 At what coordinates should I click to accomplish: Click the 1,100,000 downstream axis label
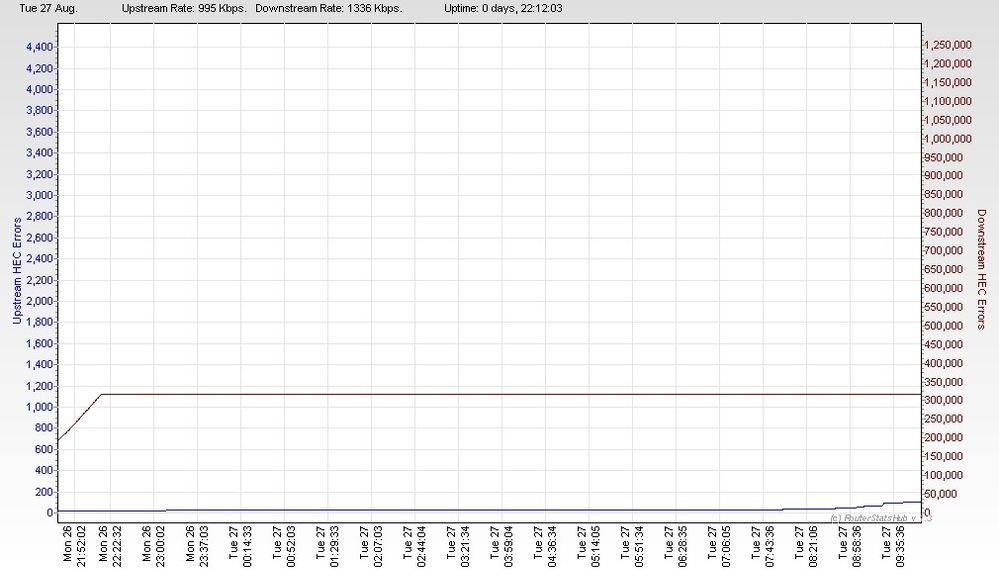pos(948,101)
